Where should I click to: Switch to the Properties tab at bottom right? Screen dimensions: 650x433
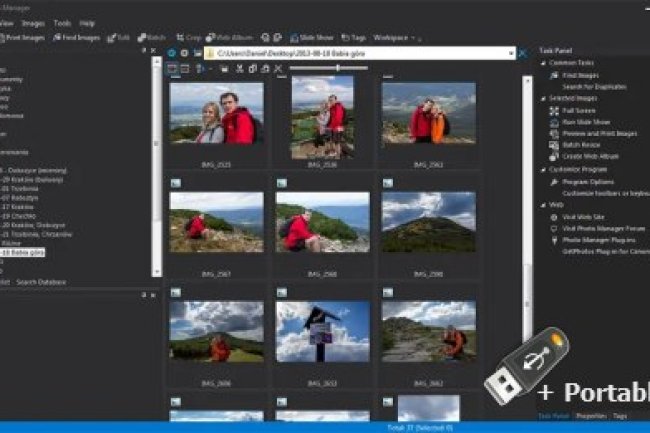click(x=590, y=415)
